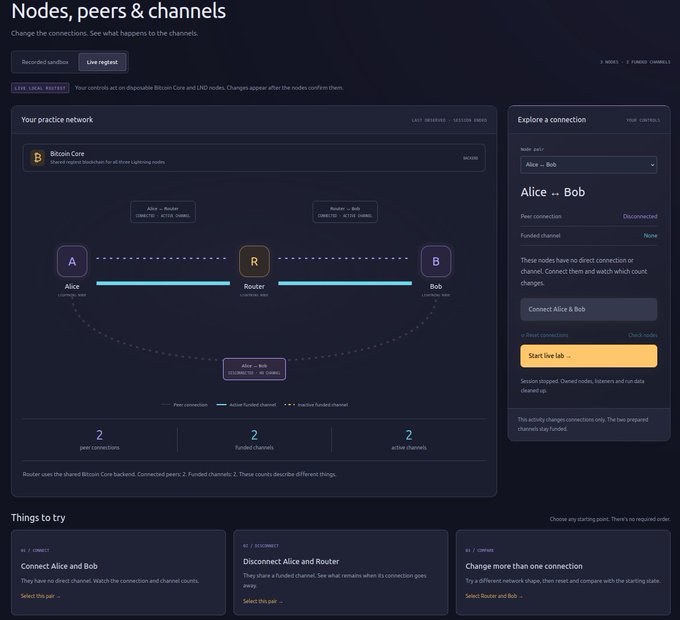Click the LIVE LOCAL REGTEST badge
680x620 pixels.
40,88
